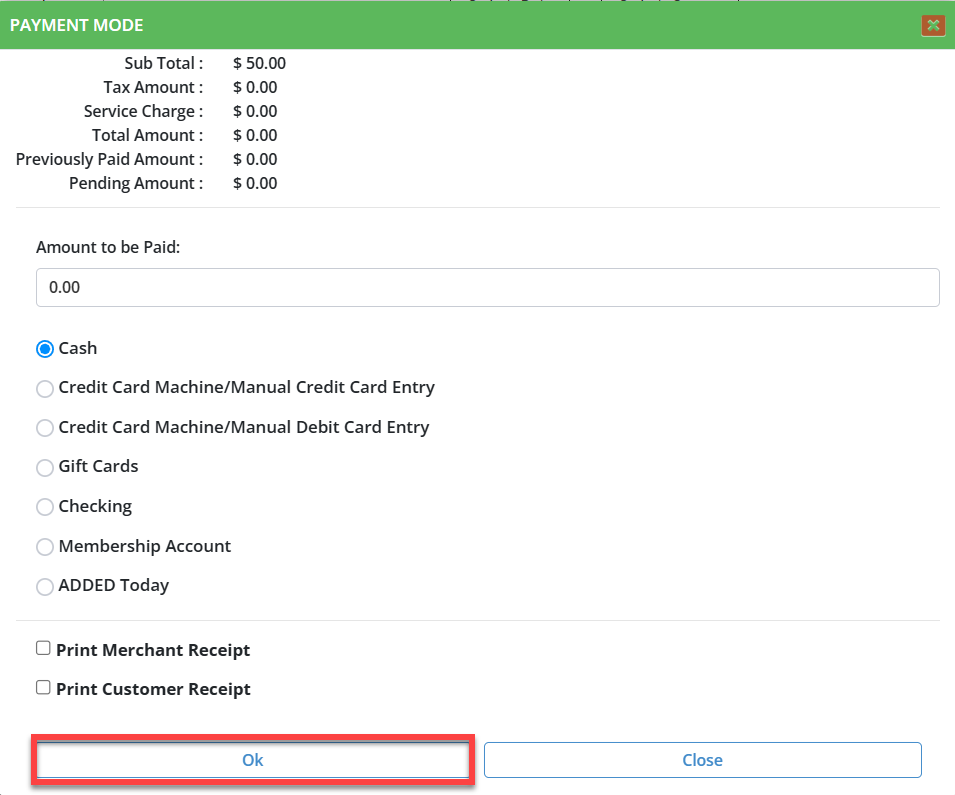Select Gift Cards payment method
The image size is (955, 795).
[45, 467]
